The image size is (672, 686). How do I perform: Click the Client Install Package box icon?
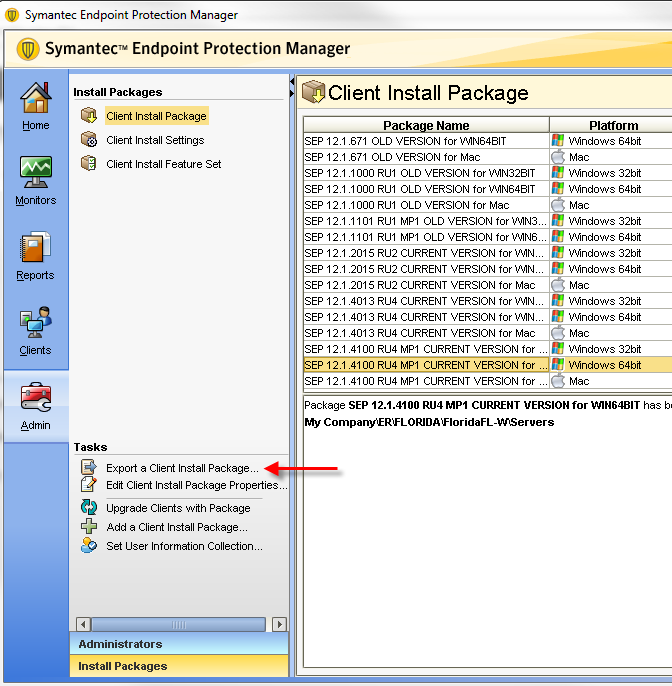pyautogui.click(x=89, y=116)
